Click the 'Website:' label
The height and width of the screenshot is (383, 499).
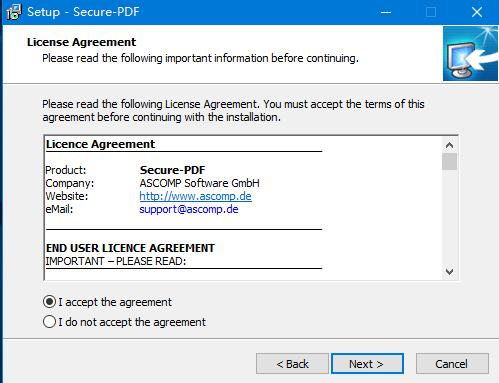(x=67, y=196)
